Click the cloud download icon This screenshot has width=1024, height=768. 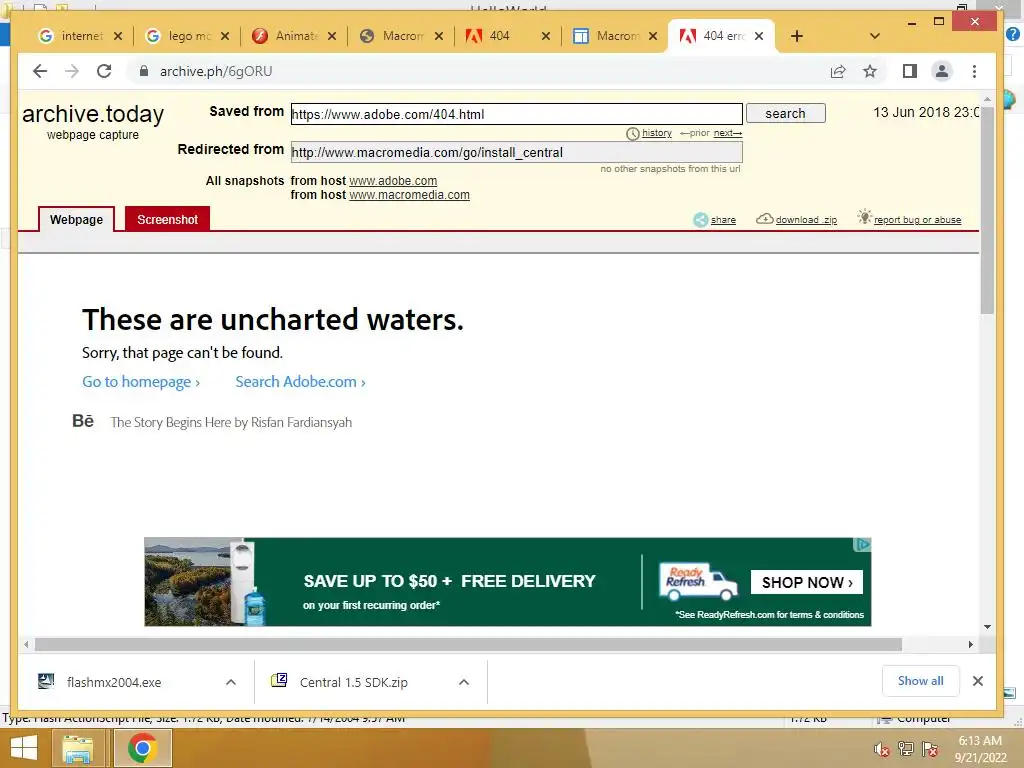click(765, 219)
